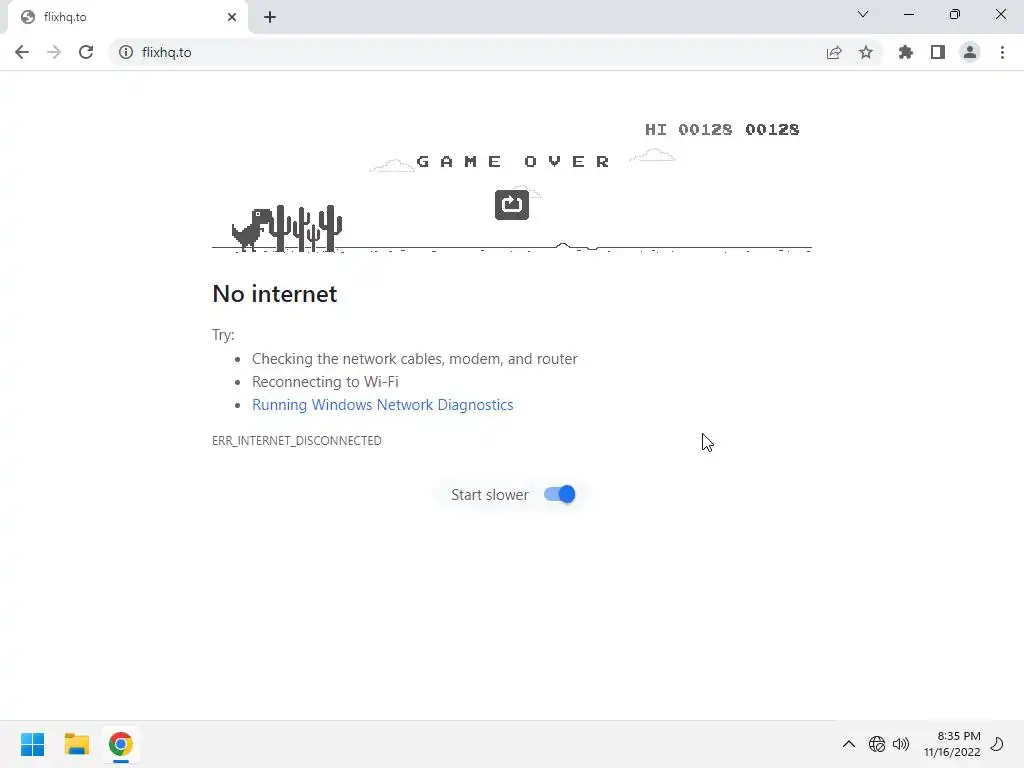Close the flixhq.to tab

coord(232,17)
